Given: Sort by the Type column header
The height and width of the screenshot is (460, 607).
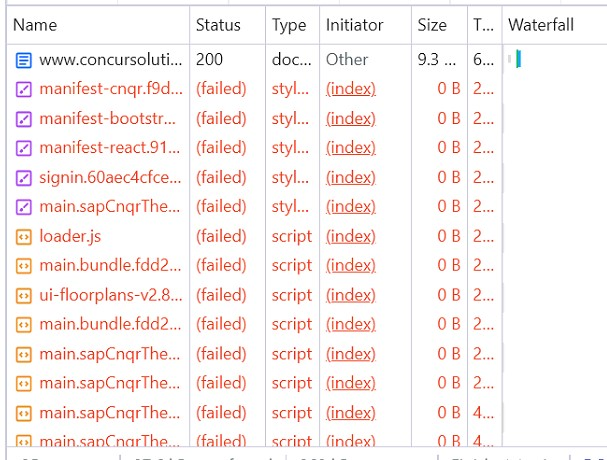Looking at the screenshot, I should click(x=289, y=24).
